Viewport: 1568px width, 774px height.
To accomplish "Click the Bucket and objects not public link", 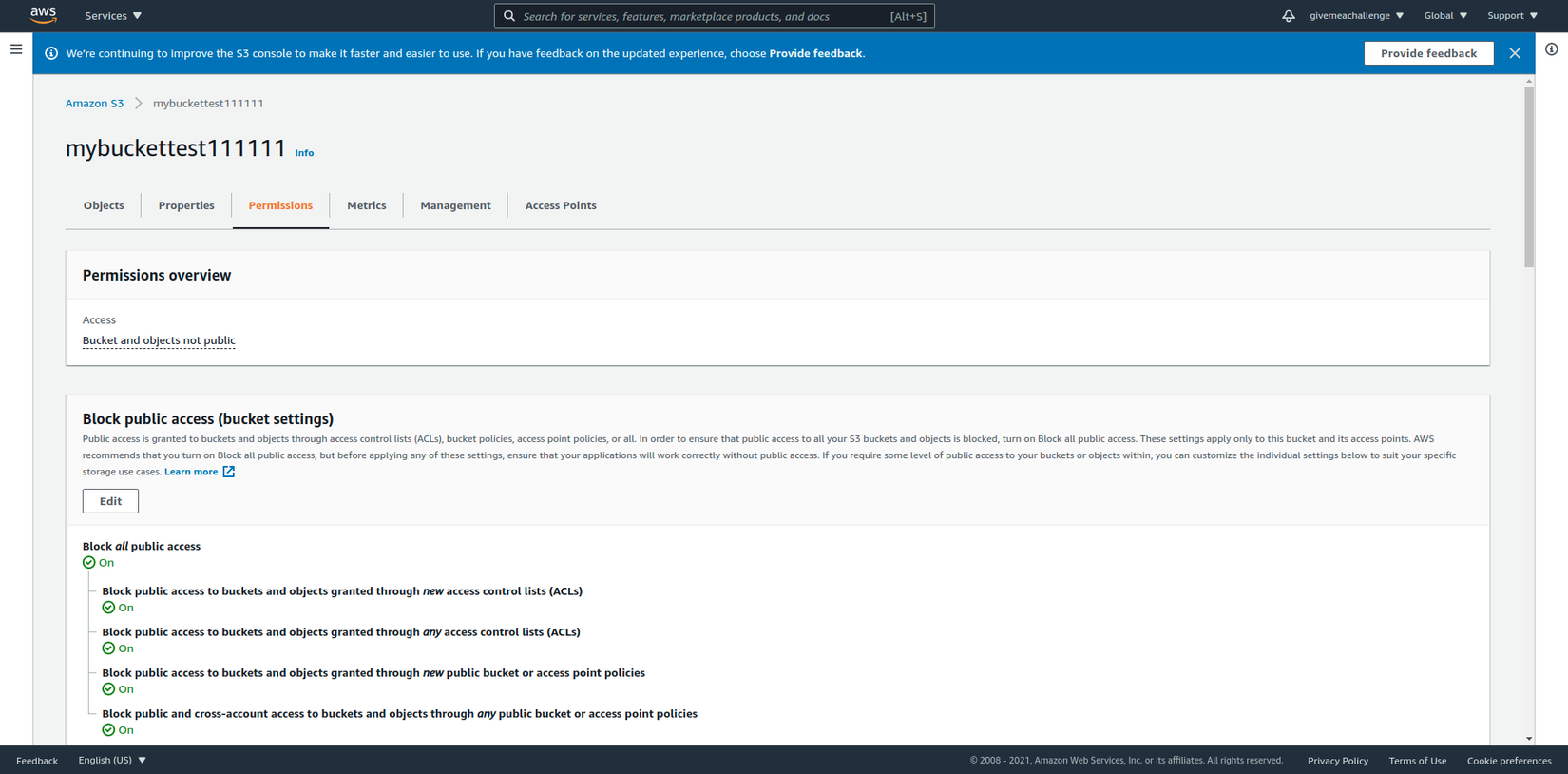I will pos(159,340).
